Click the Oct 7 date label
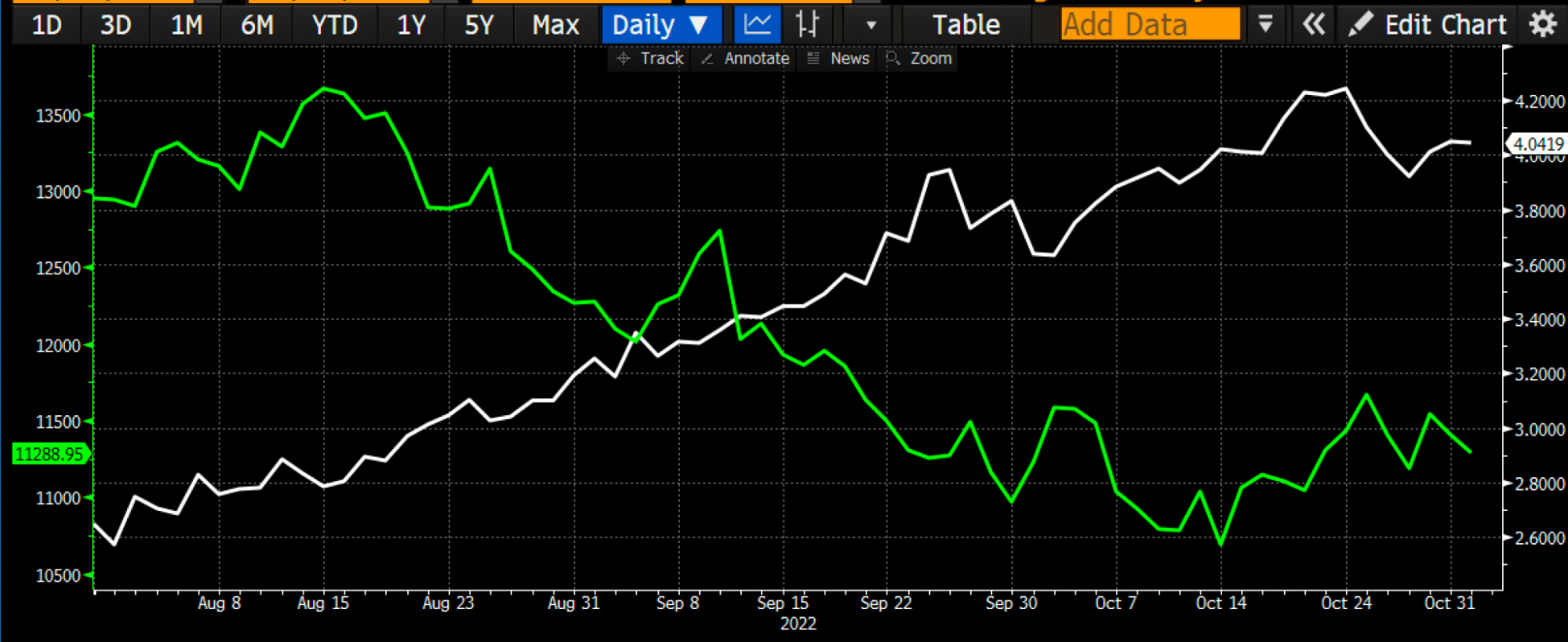This screenshot has height=642, width=1568. click(1115, 603)
